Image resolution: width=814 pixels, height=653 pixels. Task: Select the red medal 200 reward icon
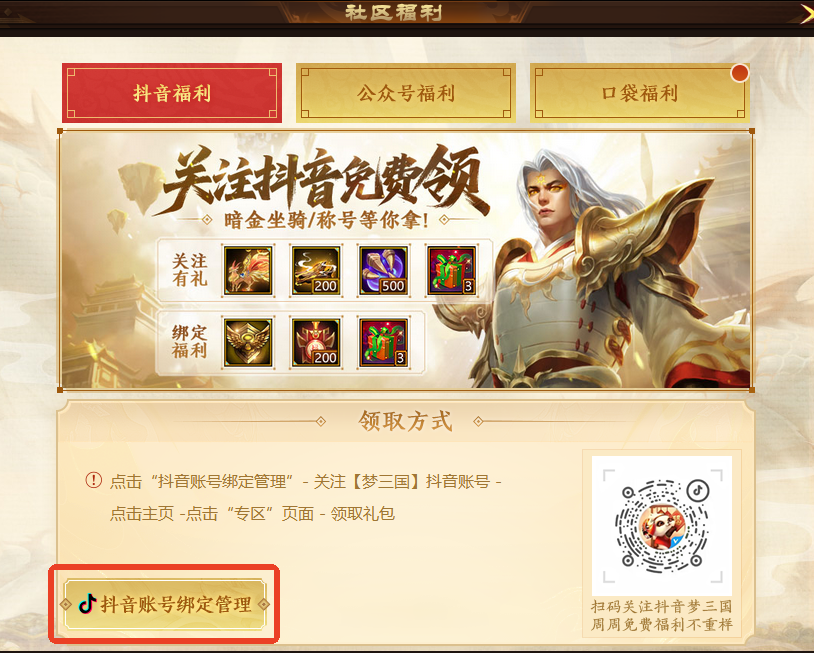pyautogui.click(x=316, y=343)
